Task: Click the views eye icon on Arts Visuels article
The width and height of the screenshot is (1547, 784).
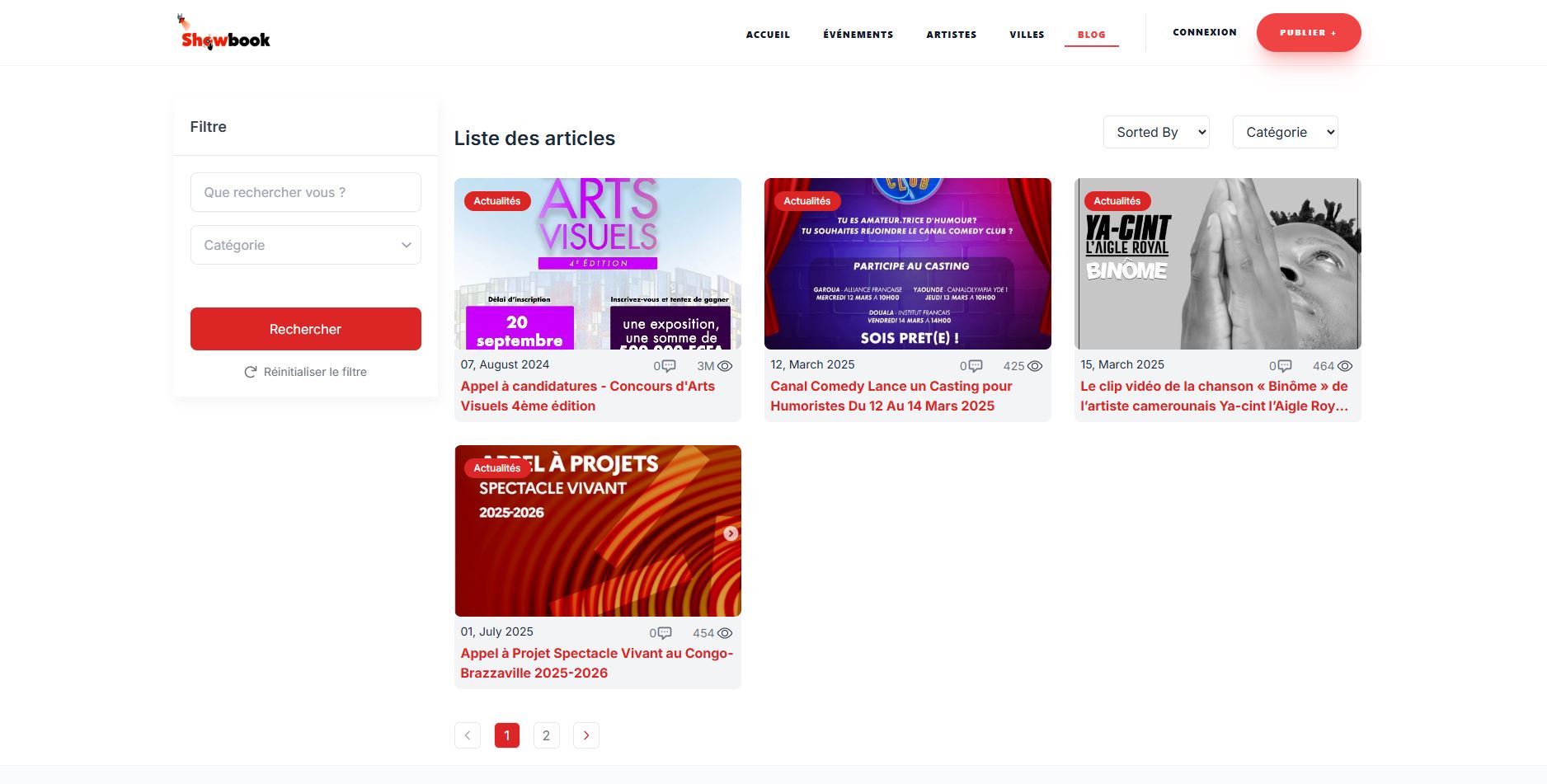Action: click(x=725, y=366)
